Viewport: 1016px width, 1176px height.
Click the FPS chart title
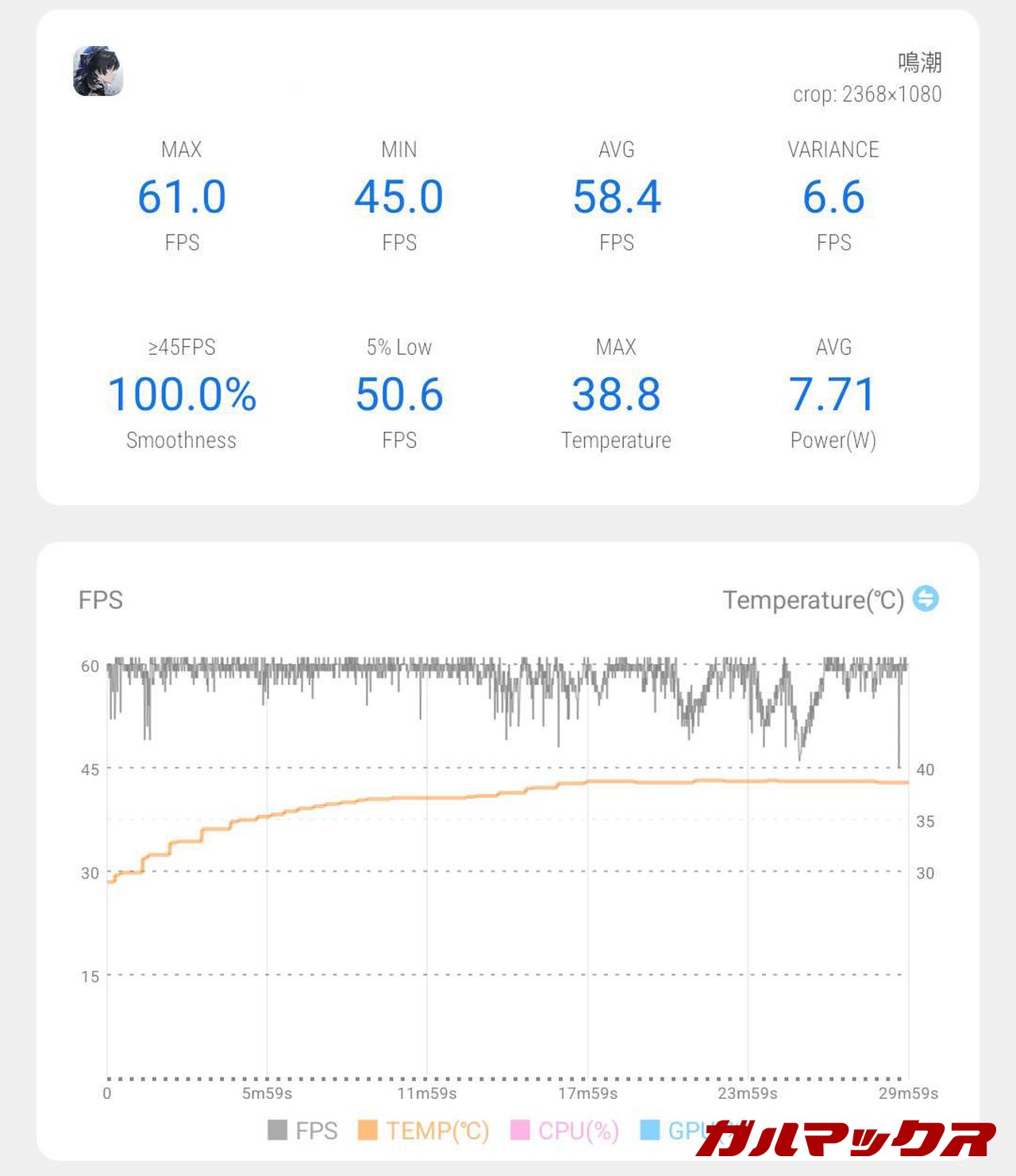[101, 600]
